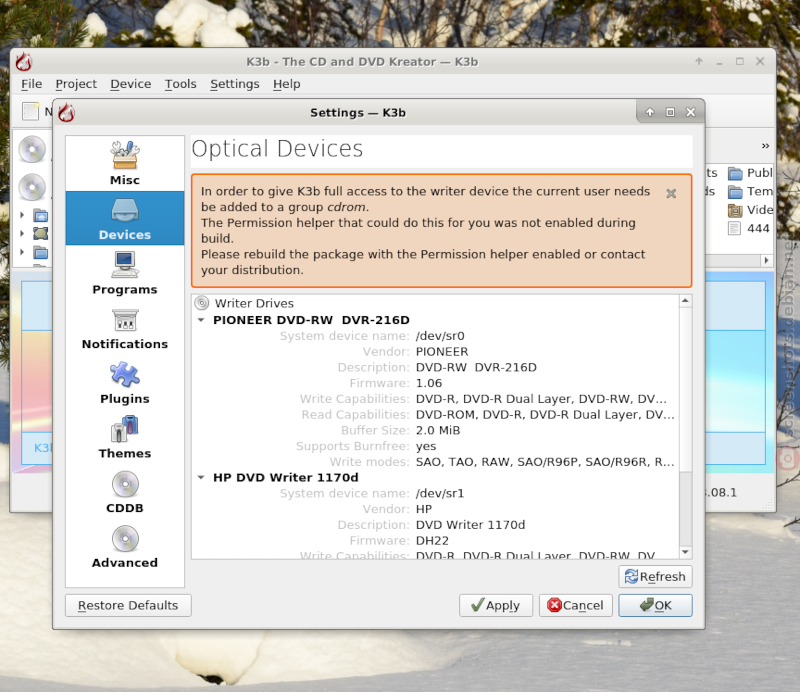Dismiss the orange cdrom permission message

671,193
